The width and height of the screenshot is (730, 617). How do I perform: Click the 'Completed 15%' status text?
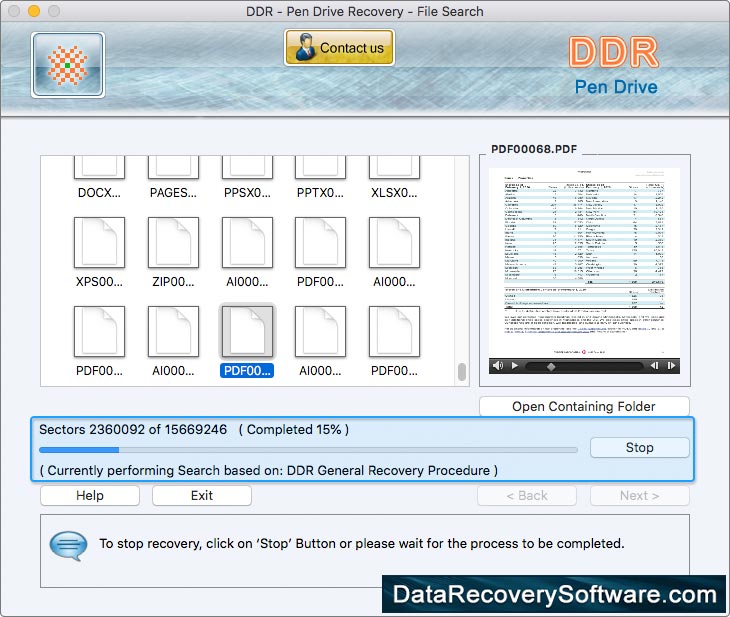tap(294, 429)
